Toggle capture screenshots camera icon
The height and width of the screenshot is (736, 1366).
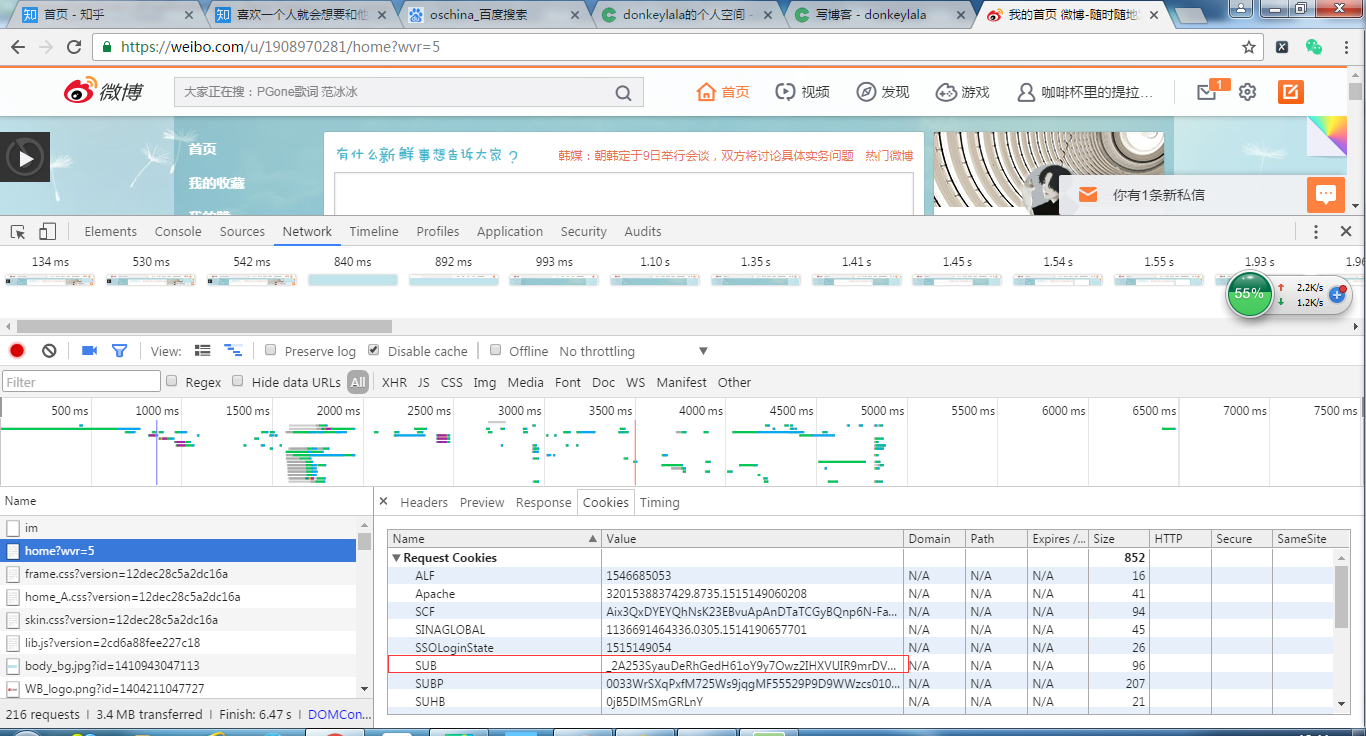(89, 351)
